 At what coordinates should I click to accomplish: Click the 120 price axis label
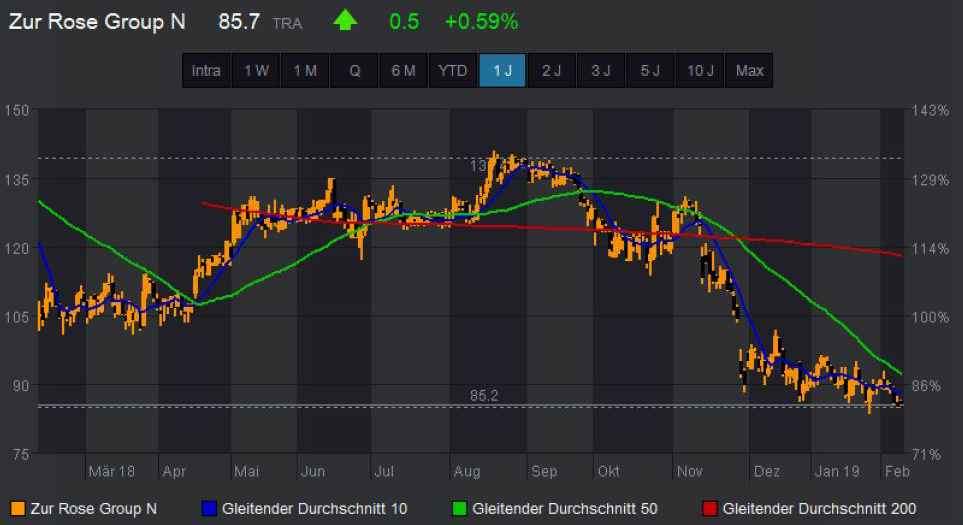pyautogui.click(x=17, y=249)
